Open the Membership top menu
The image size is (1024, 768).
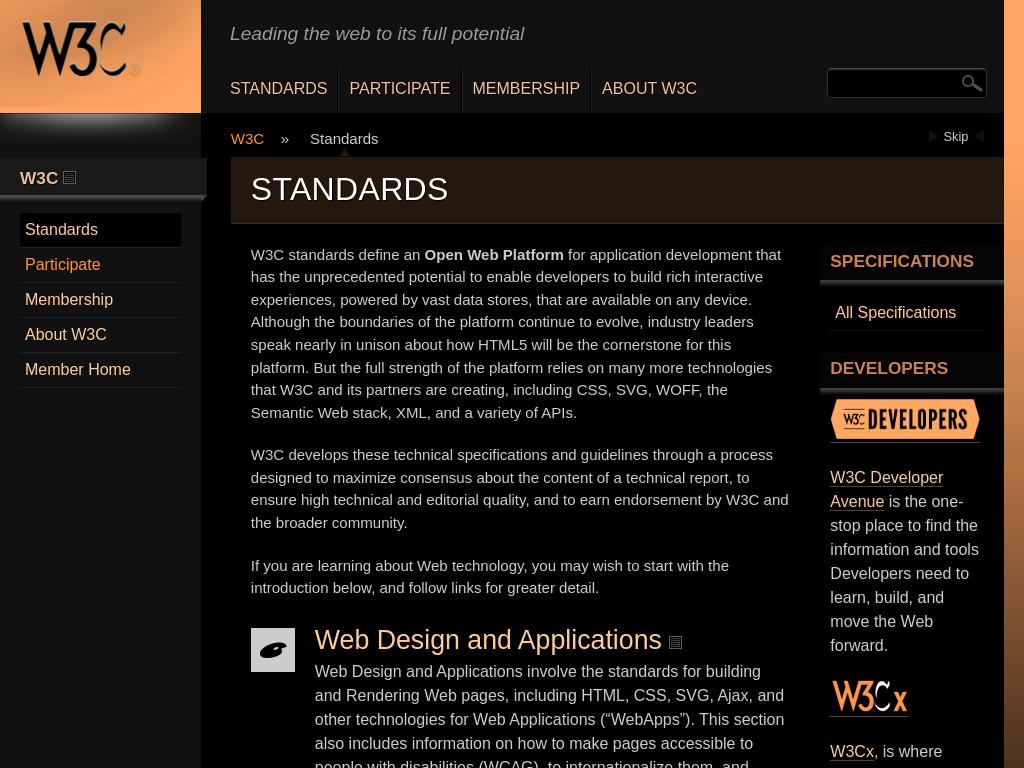tap(526, 88)
